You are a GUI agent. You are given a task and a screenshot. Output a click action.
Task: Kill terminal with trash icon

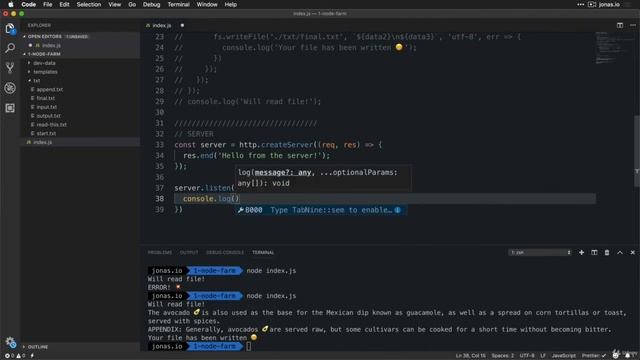pos(607,253)
